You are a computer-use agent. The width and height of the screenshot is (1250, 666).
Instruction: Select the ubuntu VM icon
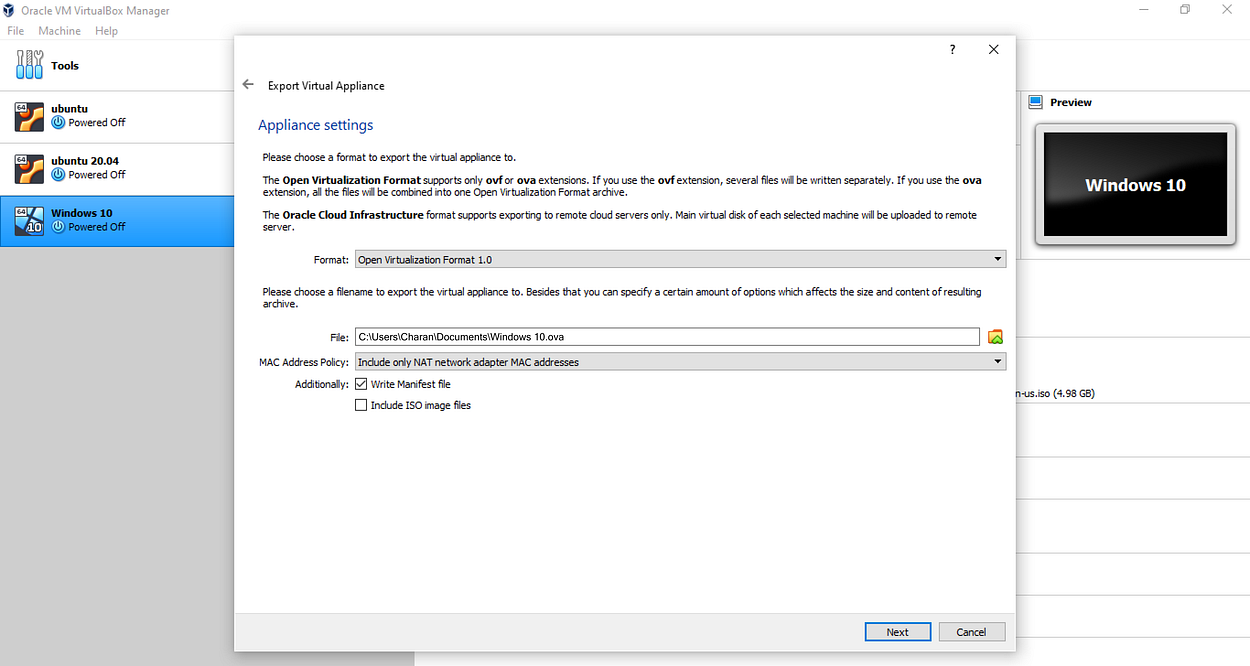[29, 117]
